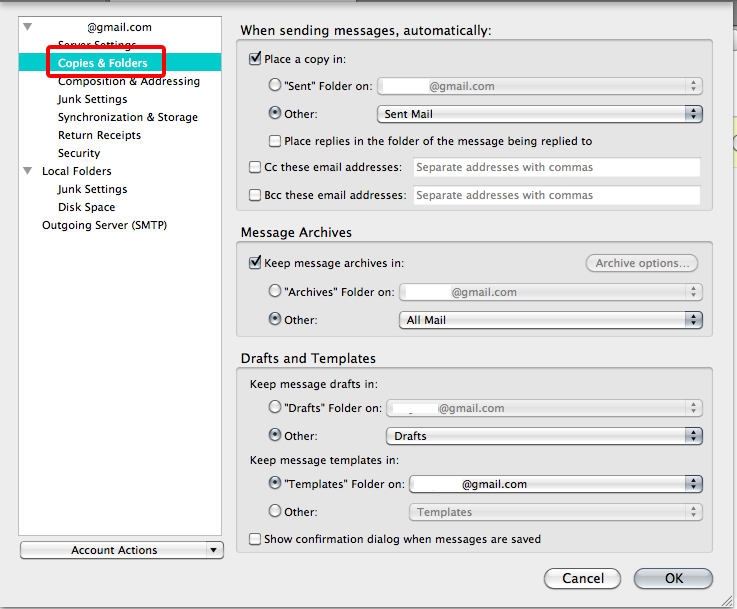This screenshot has height=609, width=737.
Task: Click OK to save settings
Action: [x=673, y=578]
